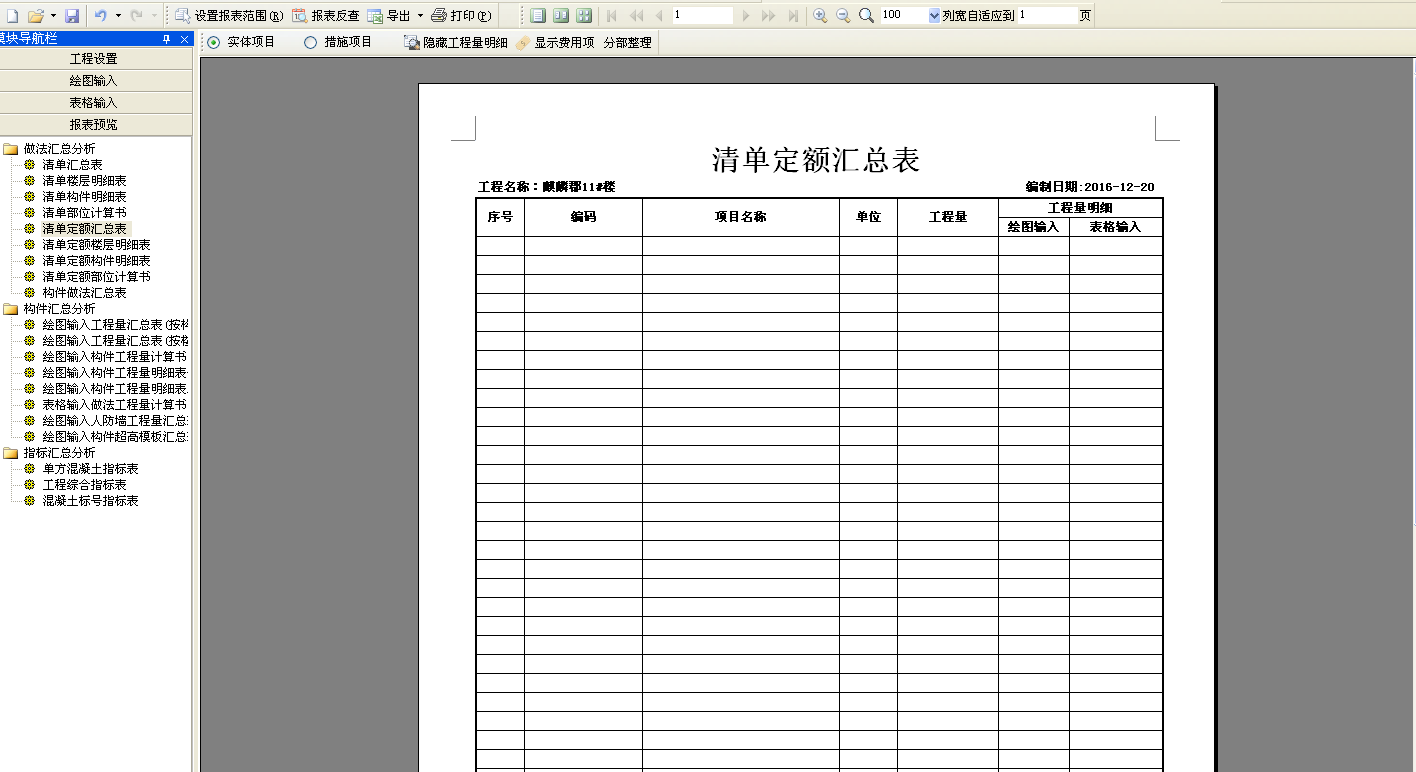Viewport: 1416px width, 772px height.
Task: Open the 报表预览 module tab
Action: 95,125
